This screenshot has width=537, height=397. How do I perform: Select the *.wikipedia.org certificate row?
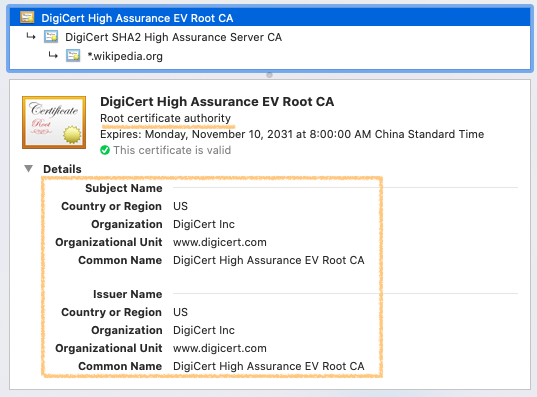click(x=270, y=56)
